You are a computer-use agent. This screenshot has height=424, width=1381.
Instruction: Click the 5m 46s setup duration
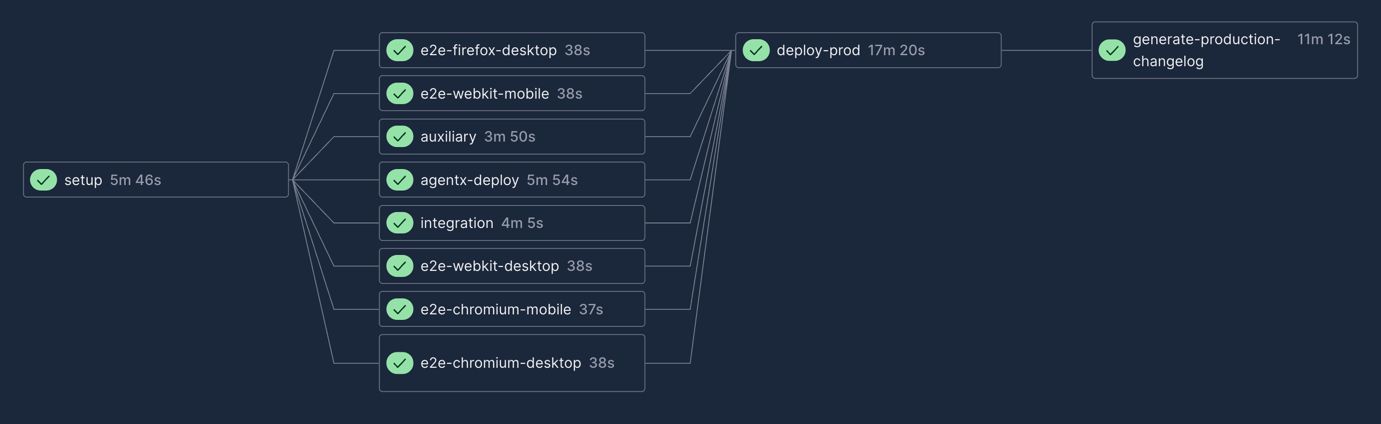(135, 180)
